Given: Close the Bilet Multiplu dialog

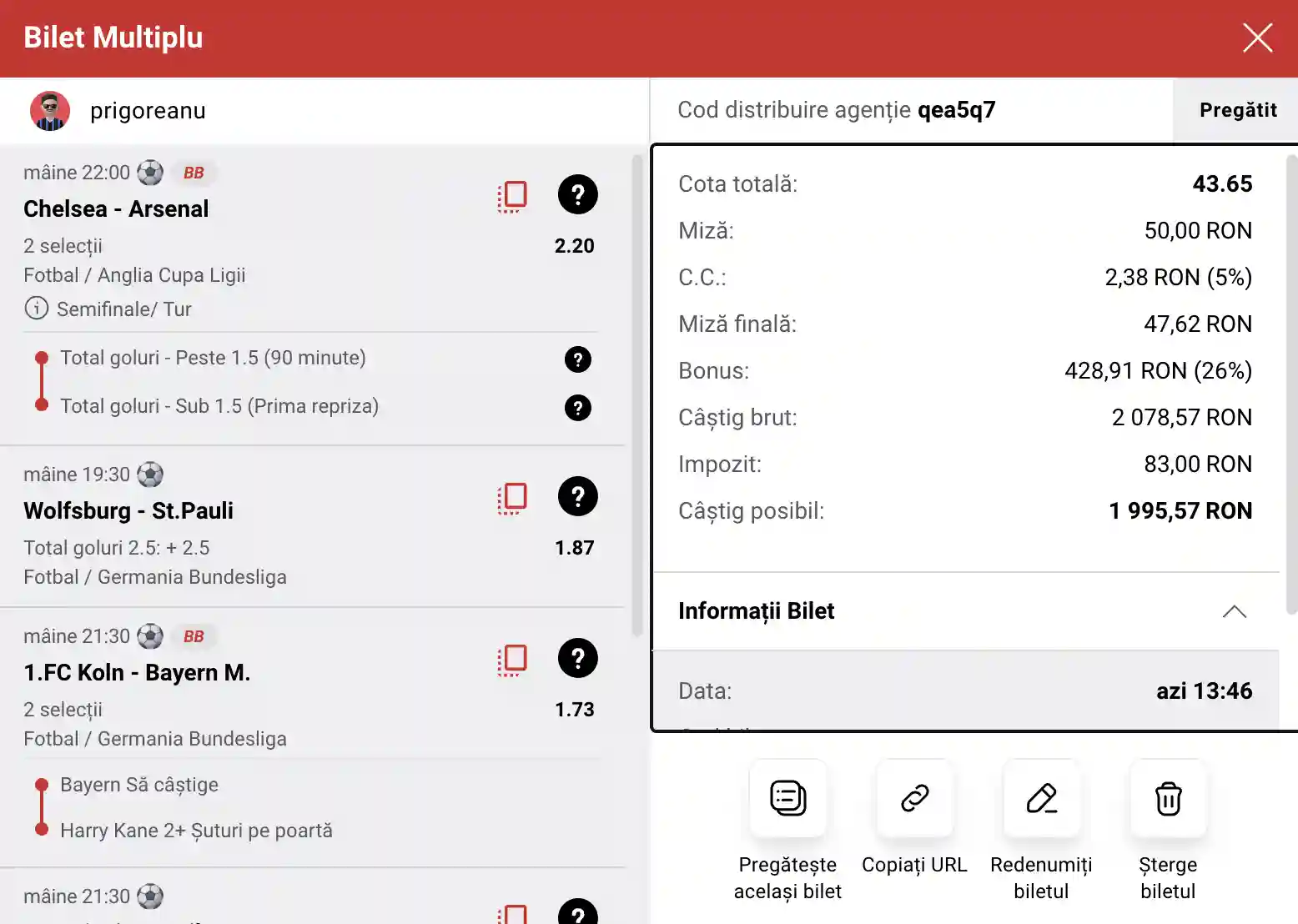Looking at the screenshot, I should (x=1257, y=38).
